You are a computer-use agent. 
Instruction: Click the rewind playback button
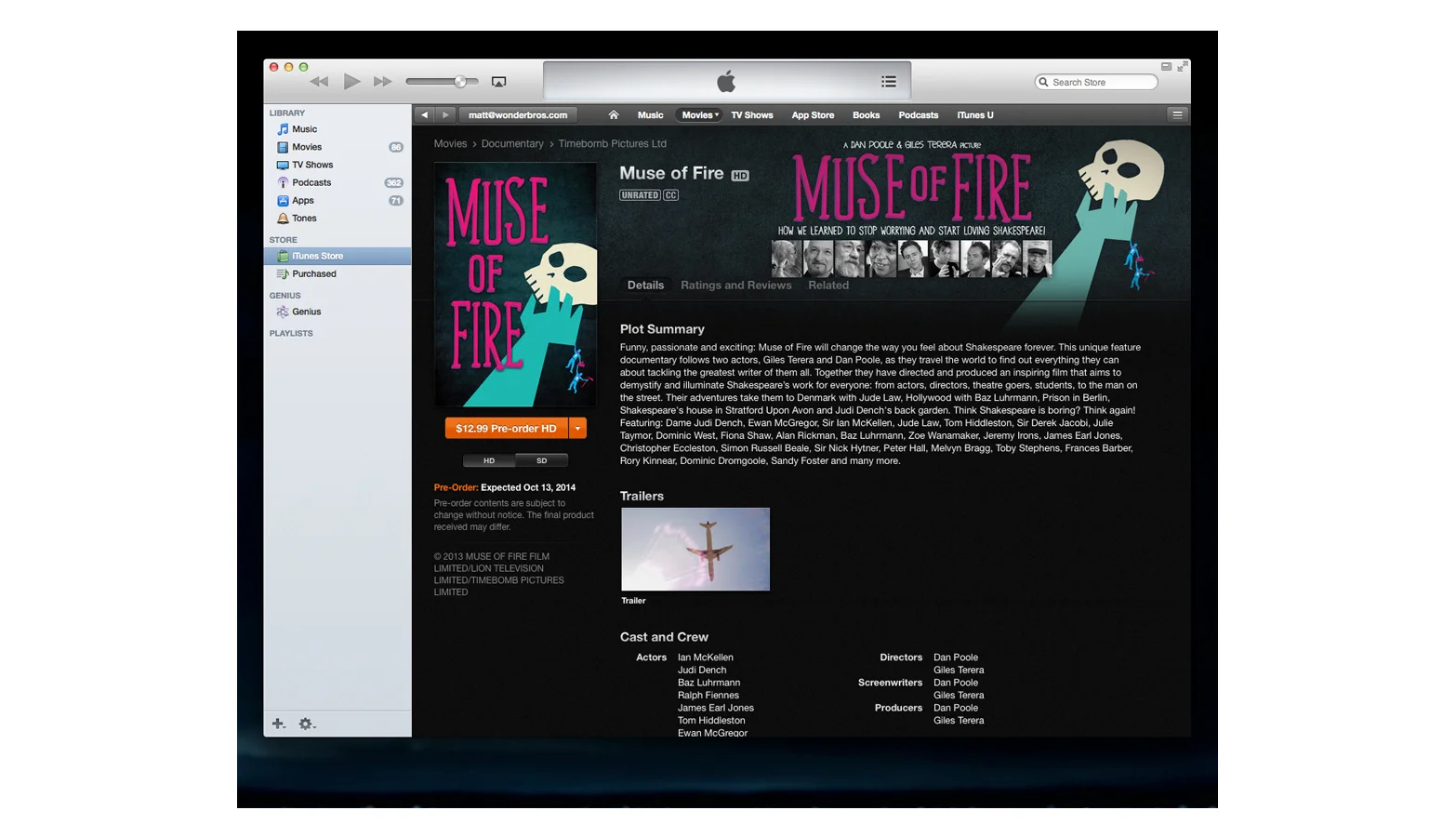(319, 82)
